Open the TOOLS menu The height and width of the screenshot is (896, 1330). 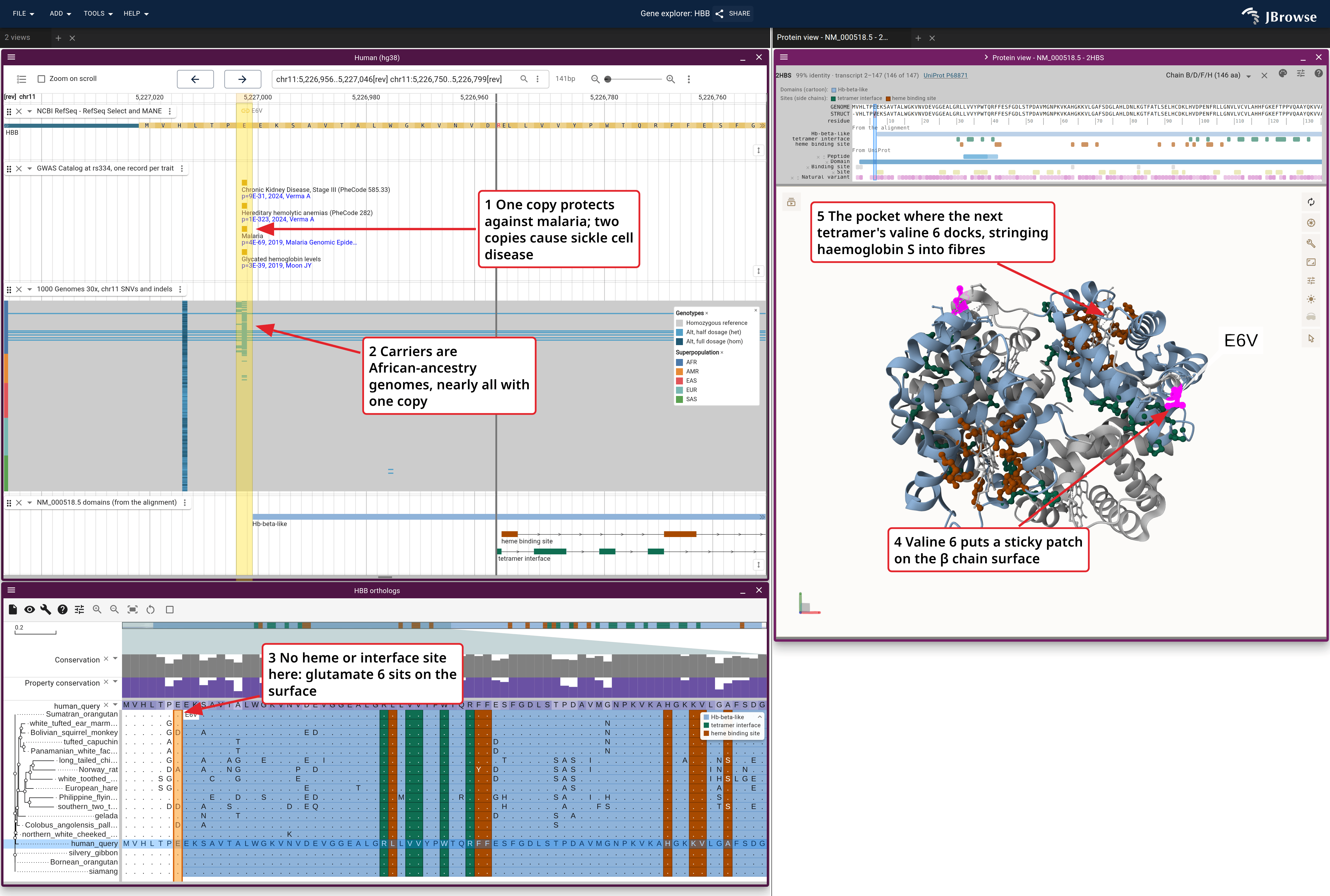click(98, 13)
